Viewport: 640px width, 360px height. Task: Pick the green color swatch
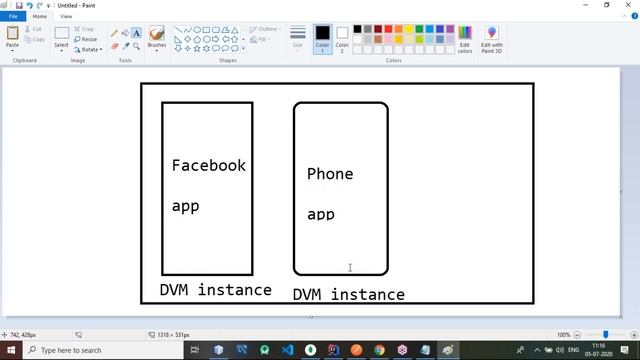click(419, 29)
